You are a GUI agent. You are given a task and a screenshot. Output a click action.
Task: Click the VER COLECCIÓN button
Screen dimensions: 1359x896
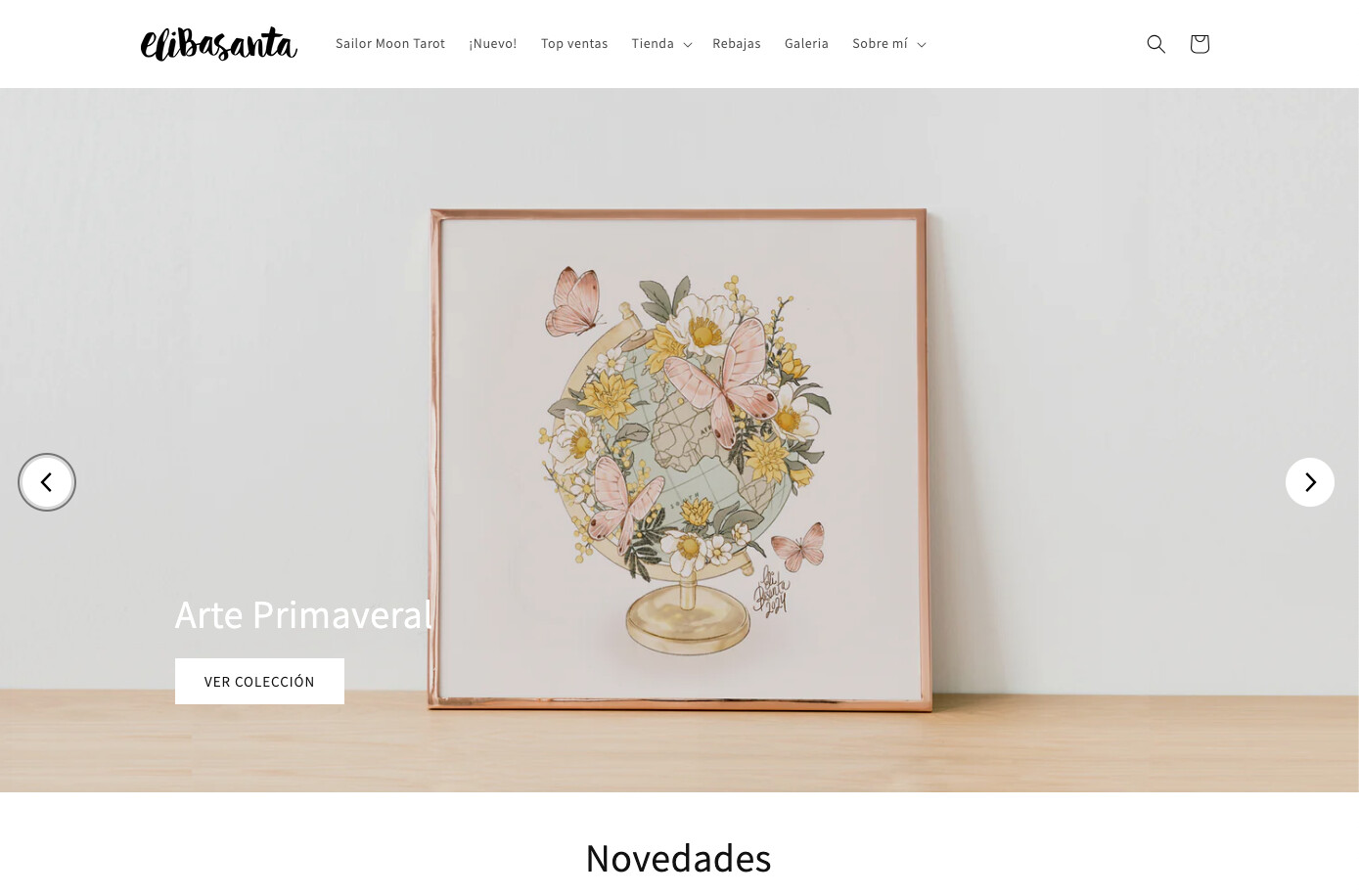[259, 681]
